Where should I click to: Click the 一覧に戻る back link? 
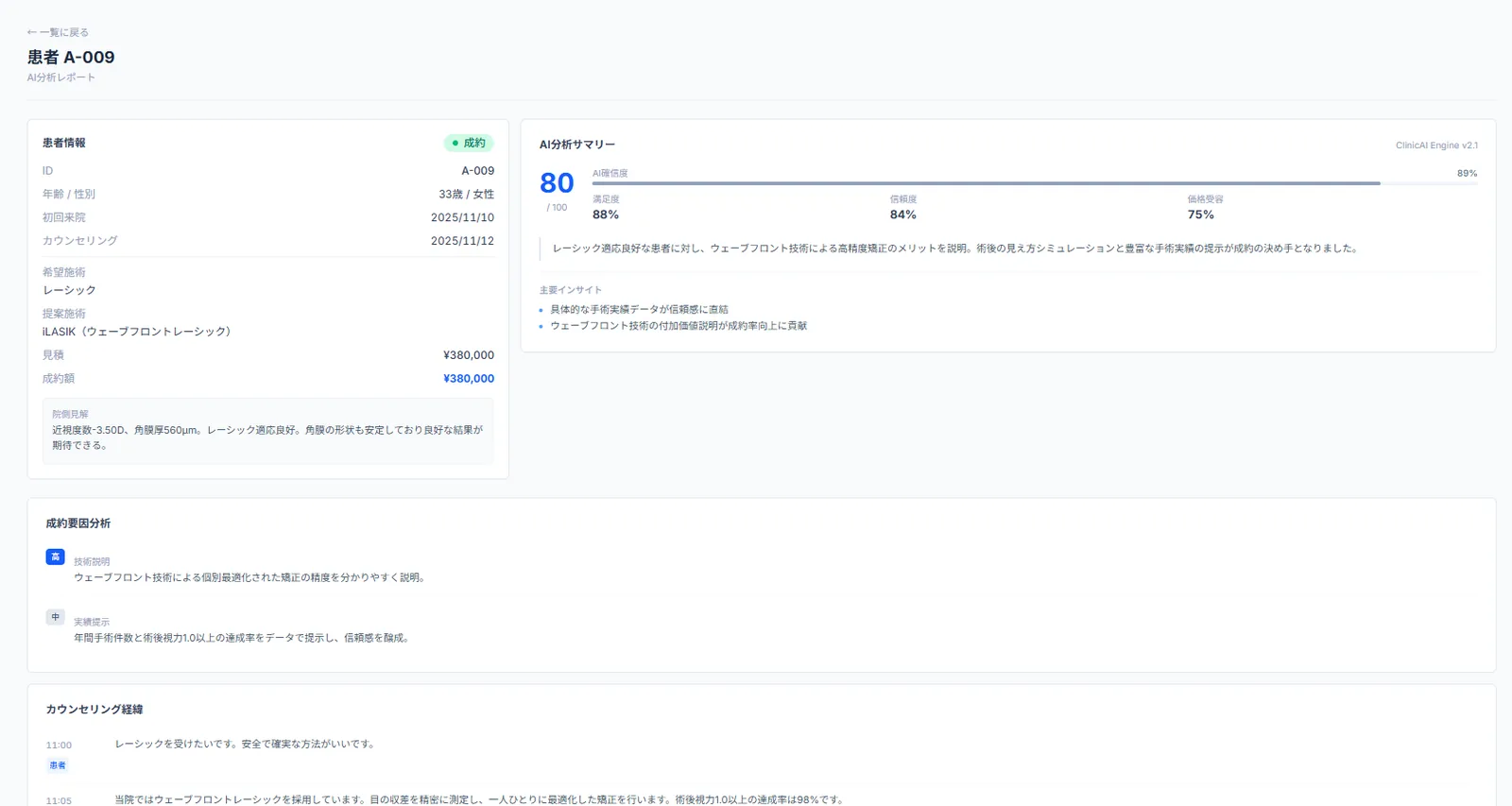point(58,32)
